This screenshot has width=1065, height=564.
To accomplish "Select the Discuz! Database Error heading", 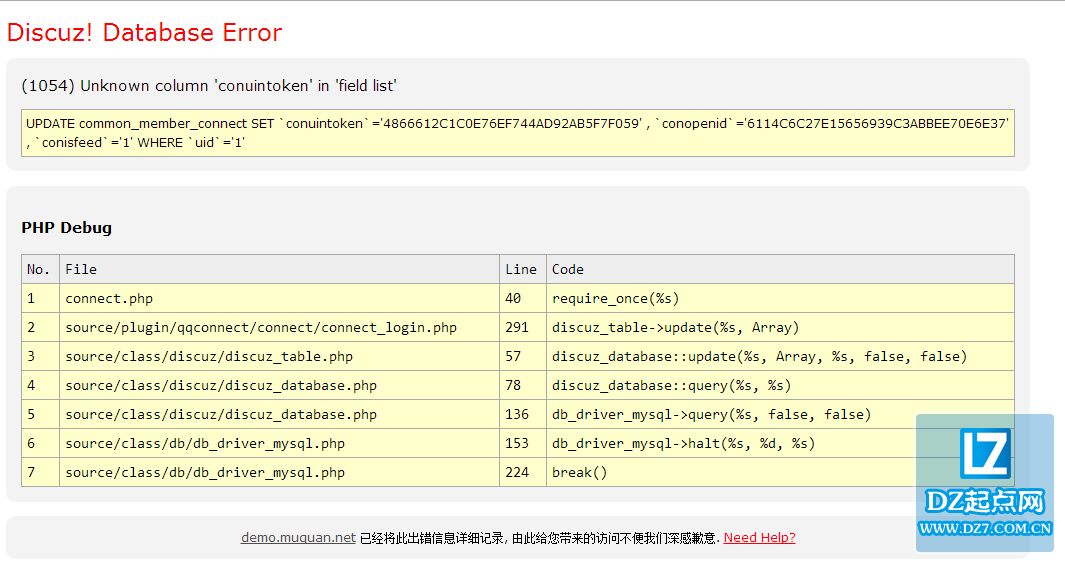I will [x=145, y=33].
